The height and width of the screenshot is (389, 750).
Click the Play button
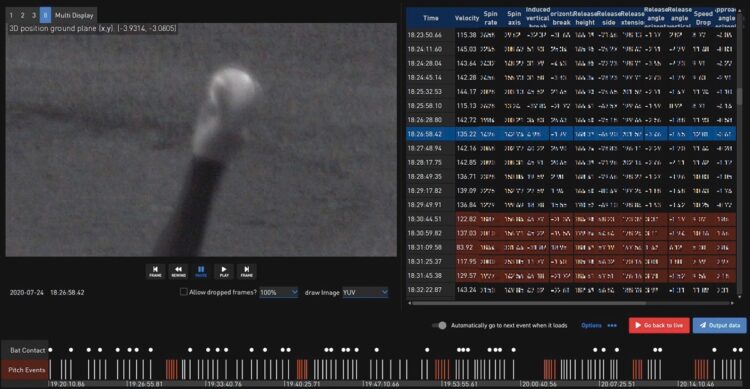click(224, 271)
